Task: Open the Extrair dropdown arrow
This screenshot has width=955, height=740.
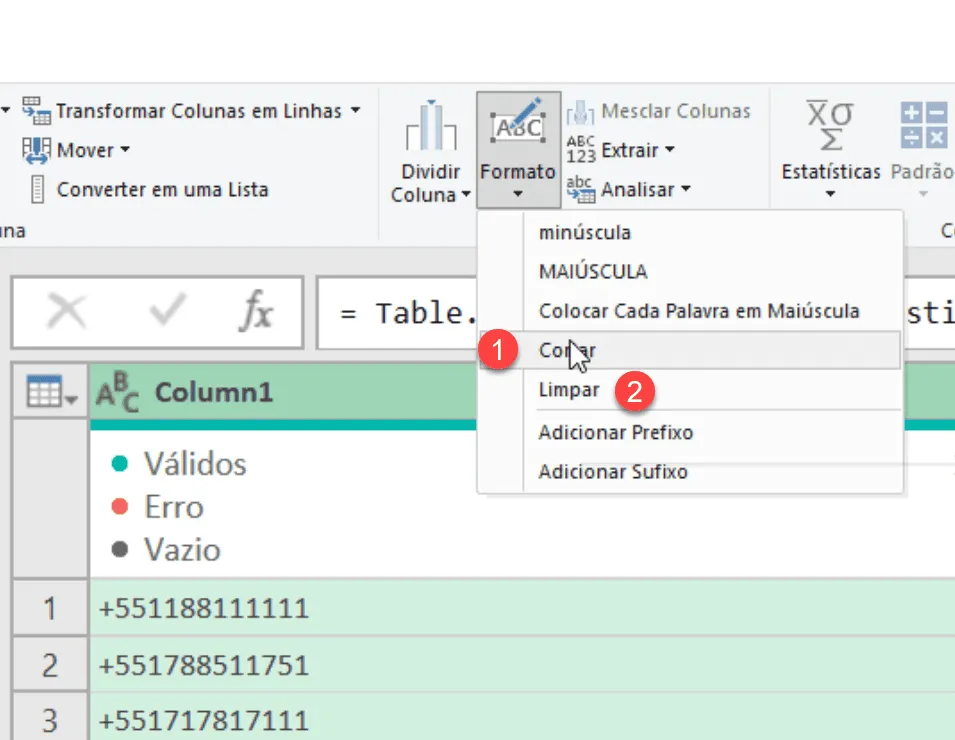Action: 669,149
